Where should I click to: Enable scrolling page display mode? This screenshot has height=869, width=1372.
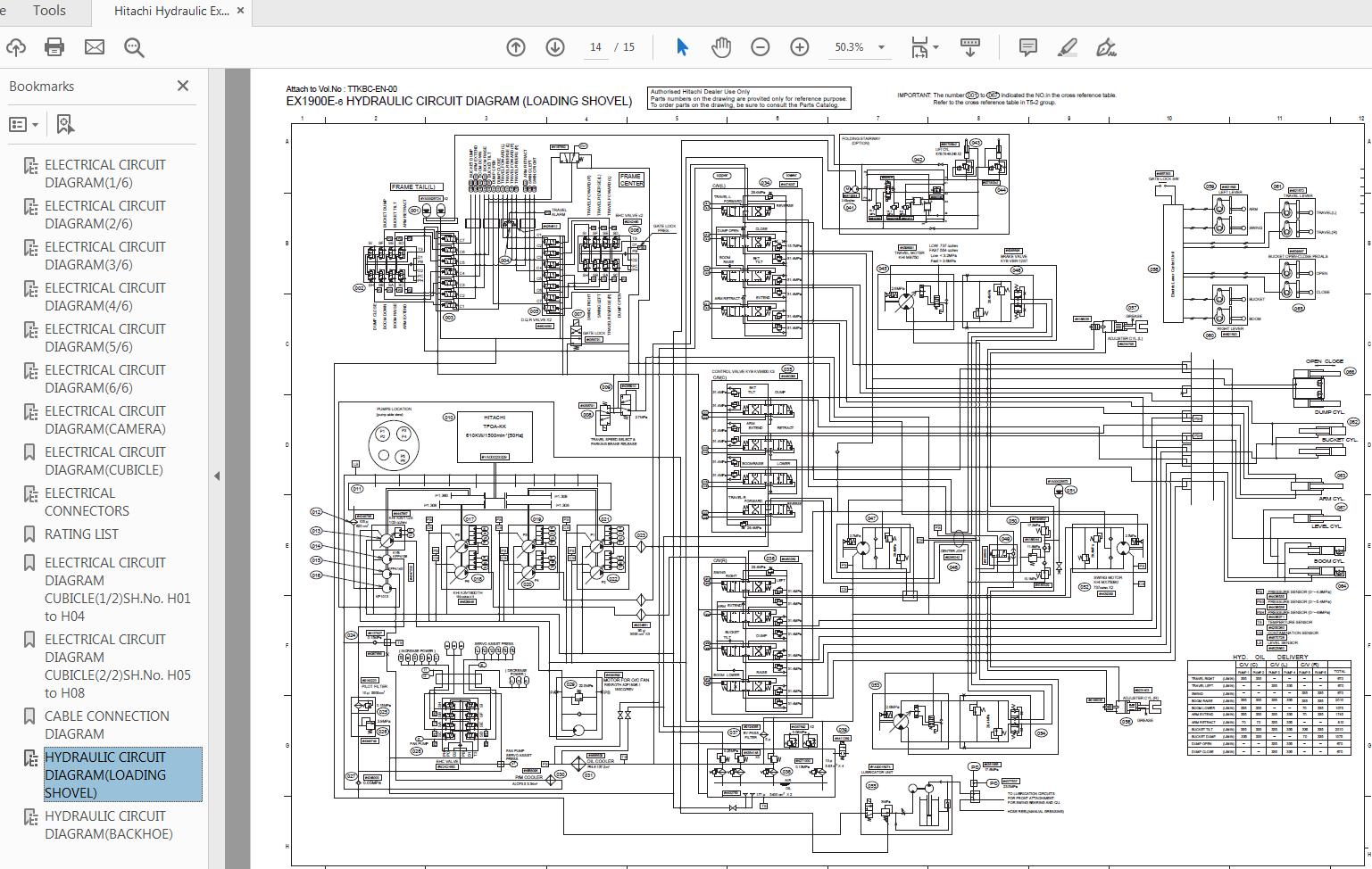click(970, 46)
